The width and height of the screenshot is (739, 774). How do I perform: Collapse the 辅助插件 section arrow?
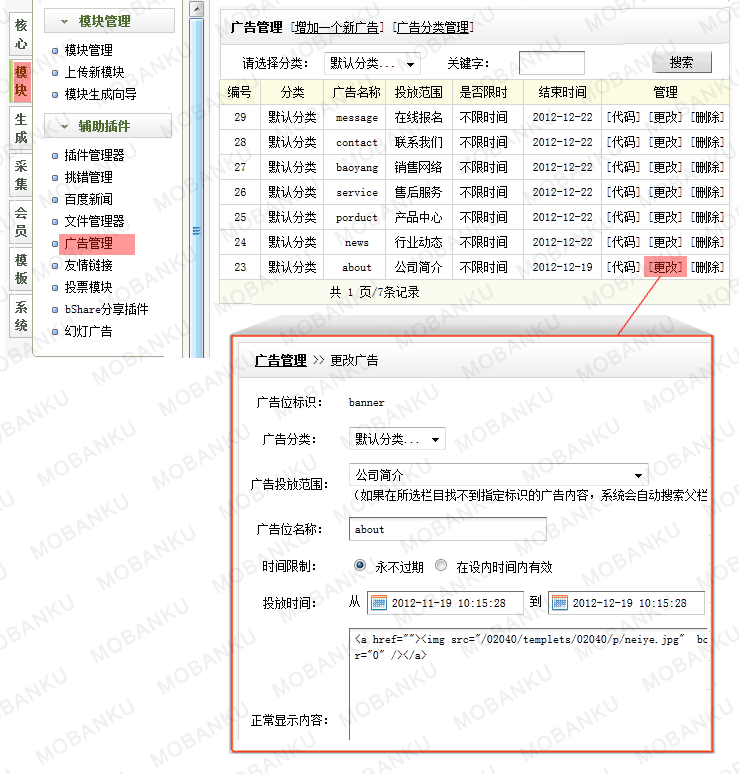64,126
